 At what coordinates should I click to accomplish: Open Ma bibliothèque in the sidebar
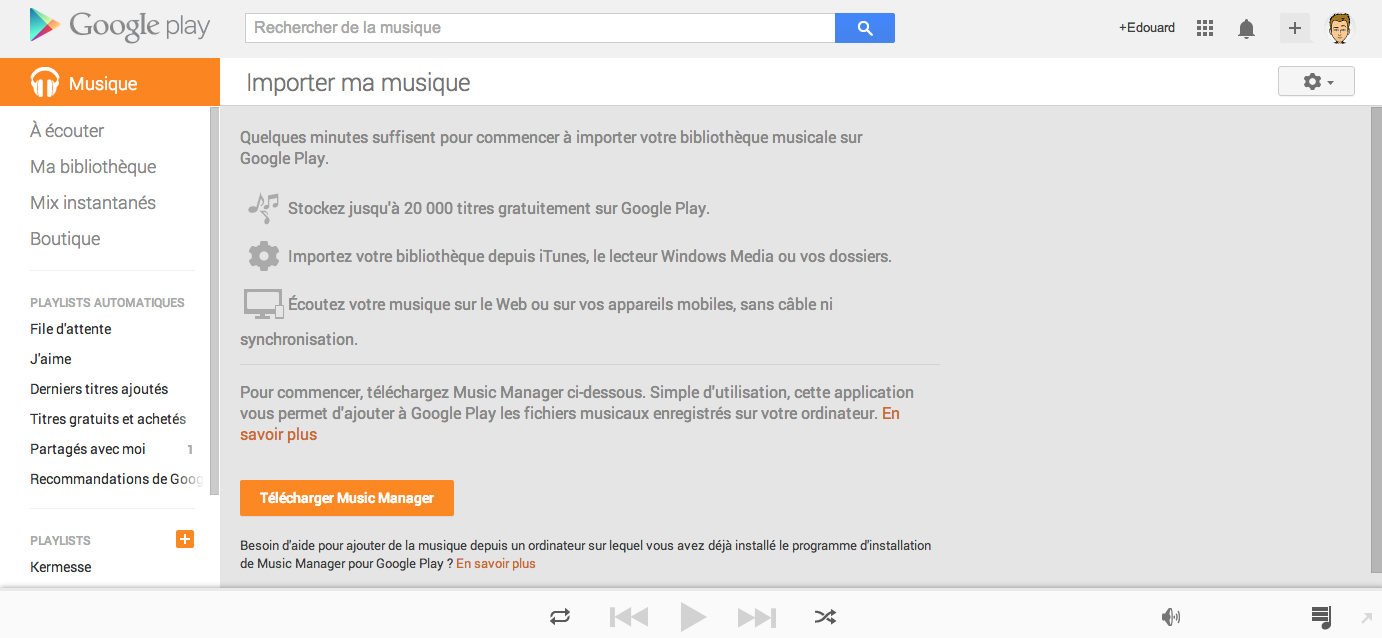pyautogui.click(x=93, y=167)
